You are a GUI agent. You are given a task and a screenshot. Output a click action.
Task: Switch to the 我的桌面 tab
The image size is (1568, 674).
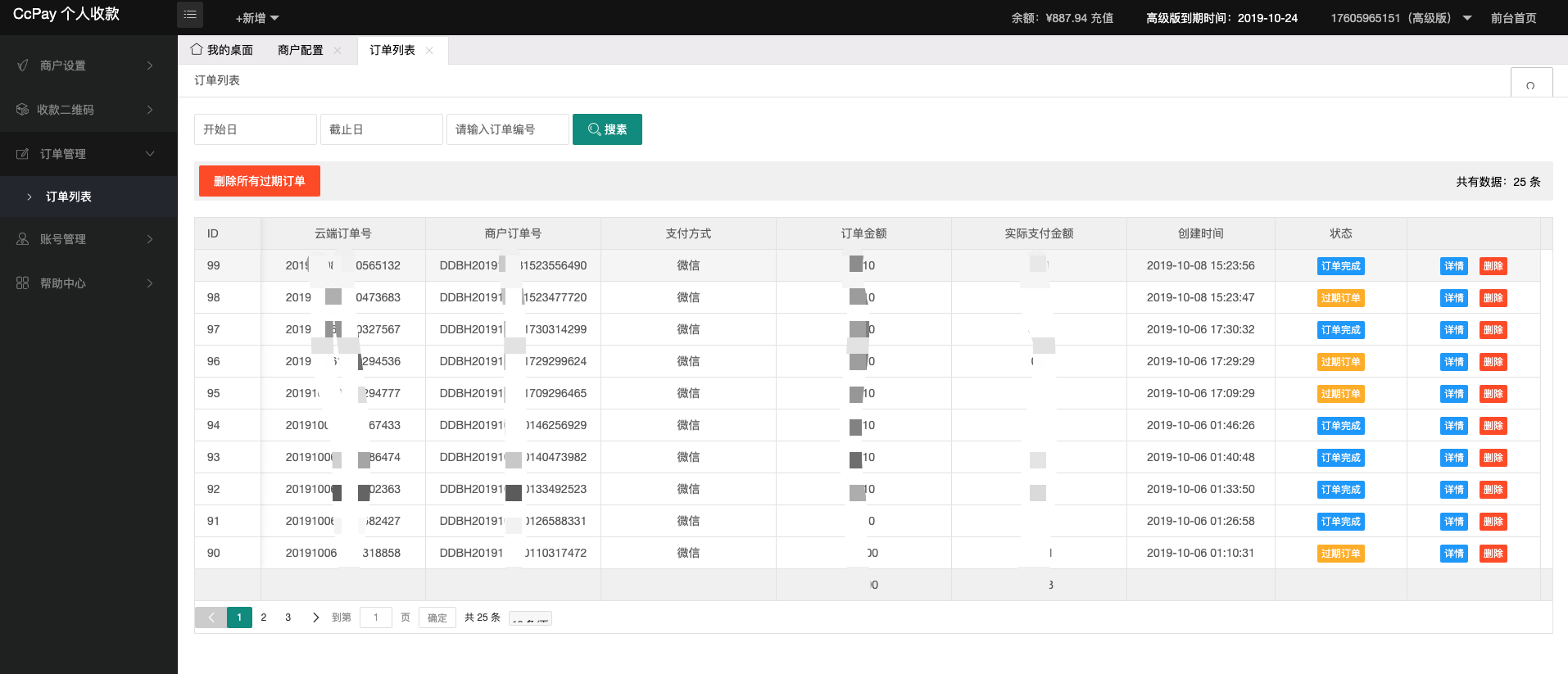click(222, 50)
